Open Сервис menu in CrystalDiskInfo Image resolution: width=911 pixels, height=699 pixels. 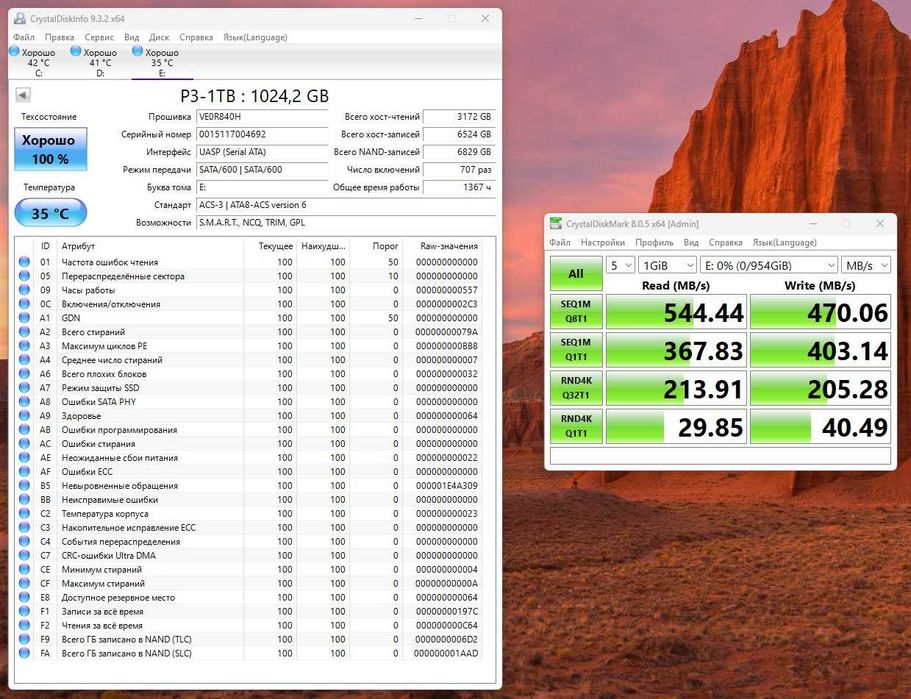(x=99, y=37)
